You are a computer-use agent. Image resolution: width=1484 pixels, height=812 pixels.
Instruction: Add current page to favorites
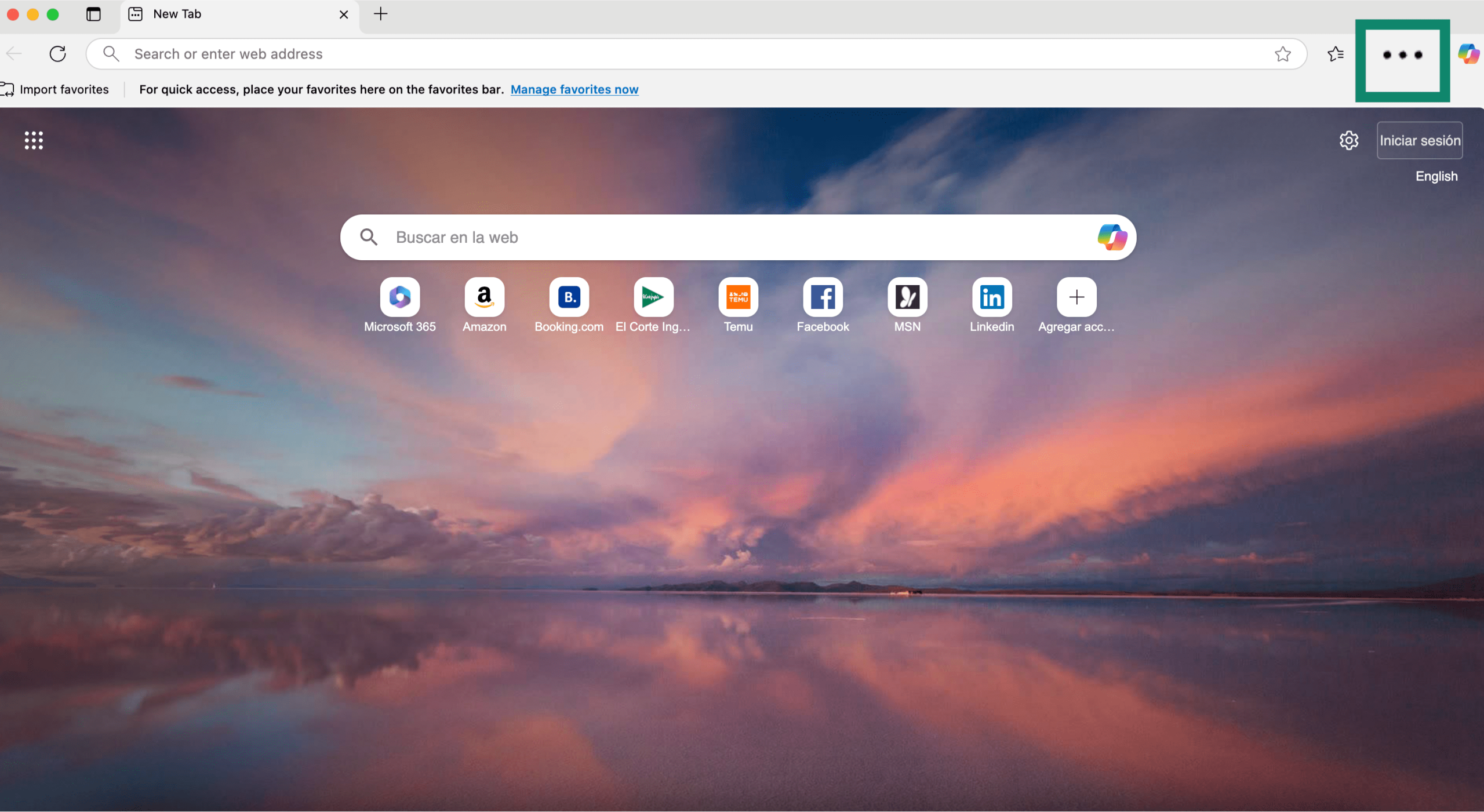1282,53
